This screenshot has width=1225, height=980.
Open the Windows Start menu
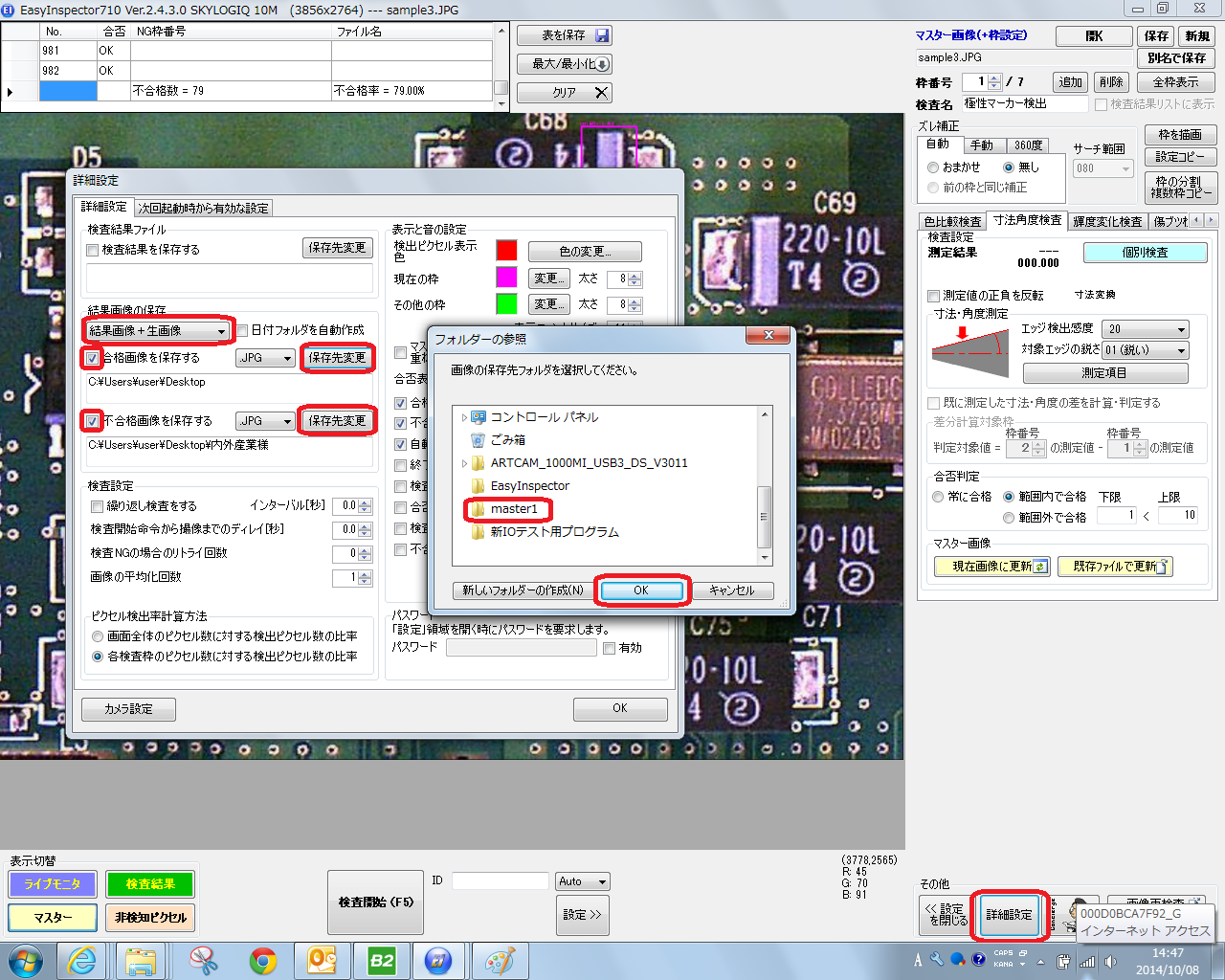pyautogui.click(x=26, y=961)
